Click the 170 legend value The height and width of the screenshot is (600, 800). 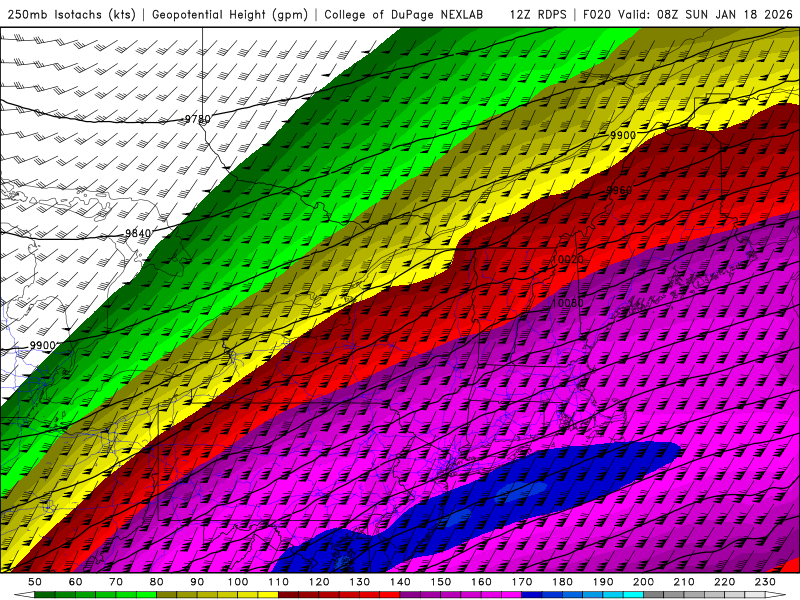click(522, 582)
